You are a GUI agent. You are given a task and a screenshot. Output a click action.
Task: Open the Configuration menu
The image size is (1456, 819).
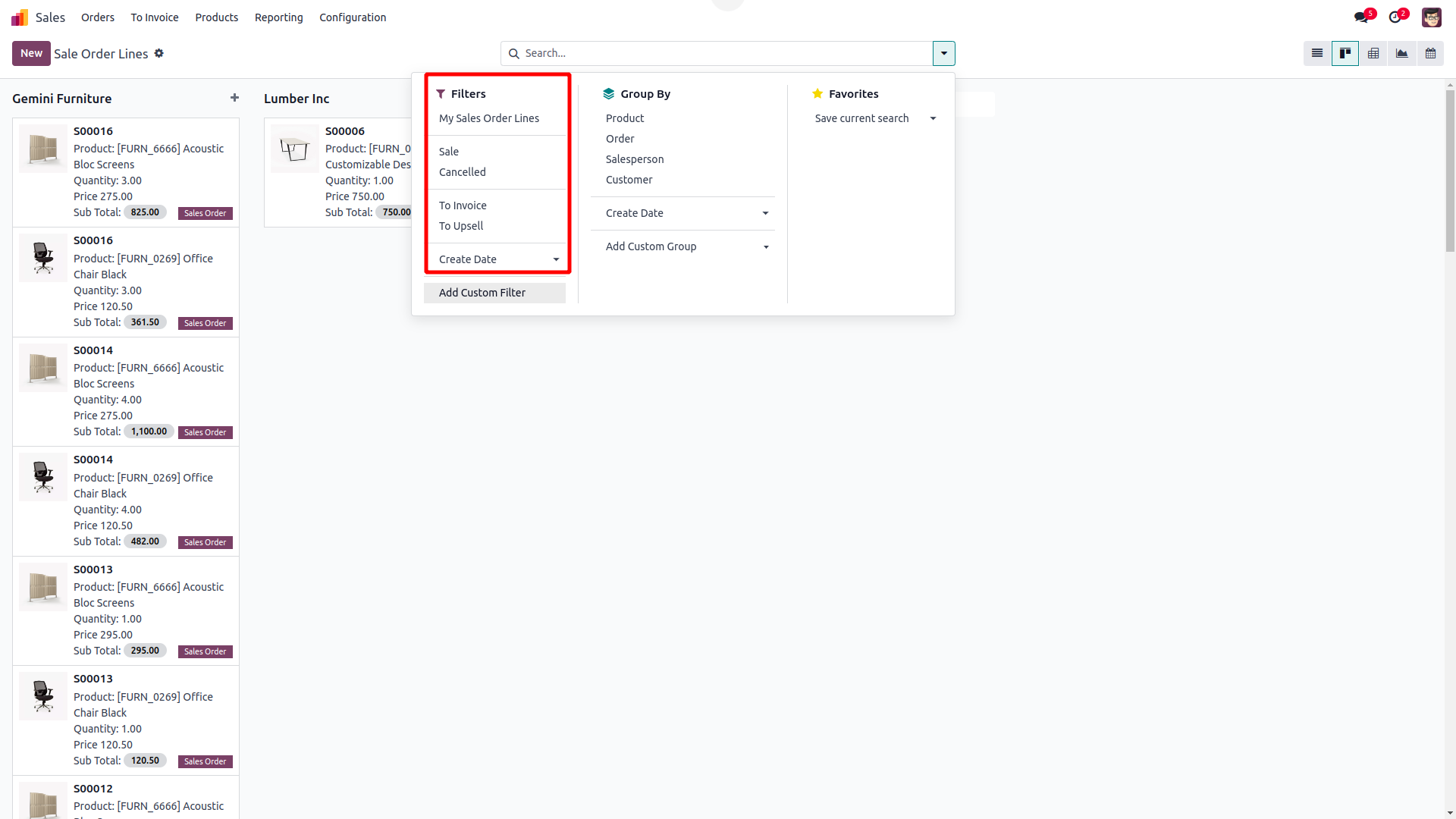point(353,17)
